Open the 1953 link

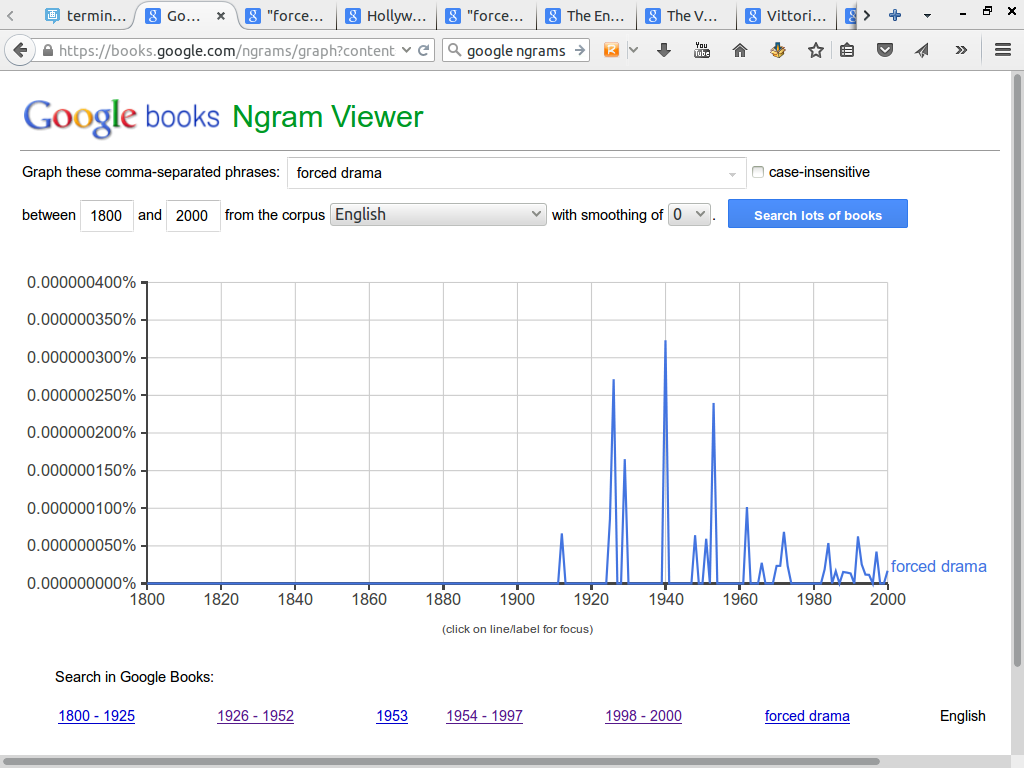(x=392, y=716)
